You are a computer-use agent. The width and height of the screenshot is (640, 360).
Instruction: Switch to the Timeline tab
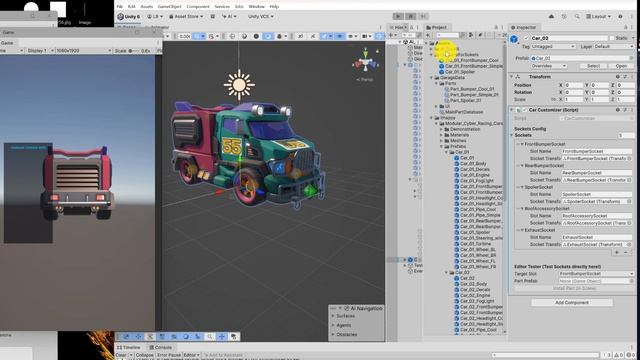(x=129, y=347)
